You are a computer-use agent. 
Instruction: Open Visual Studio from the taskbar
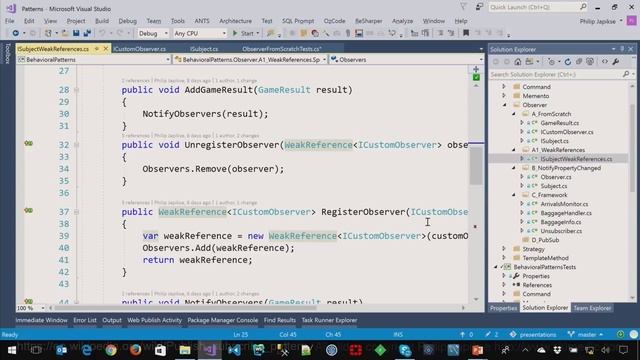tap(209, 350)
